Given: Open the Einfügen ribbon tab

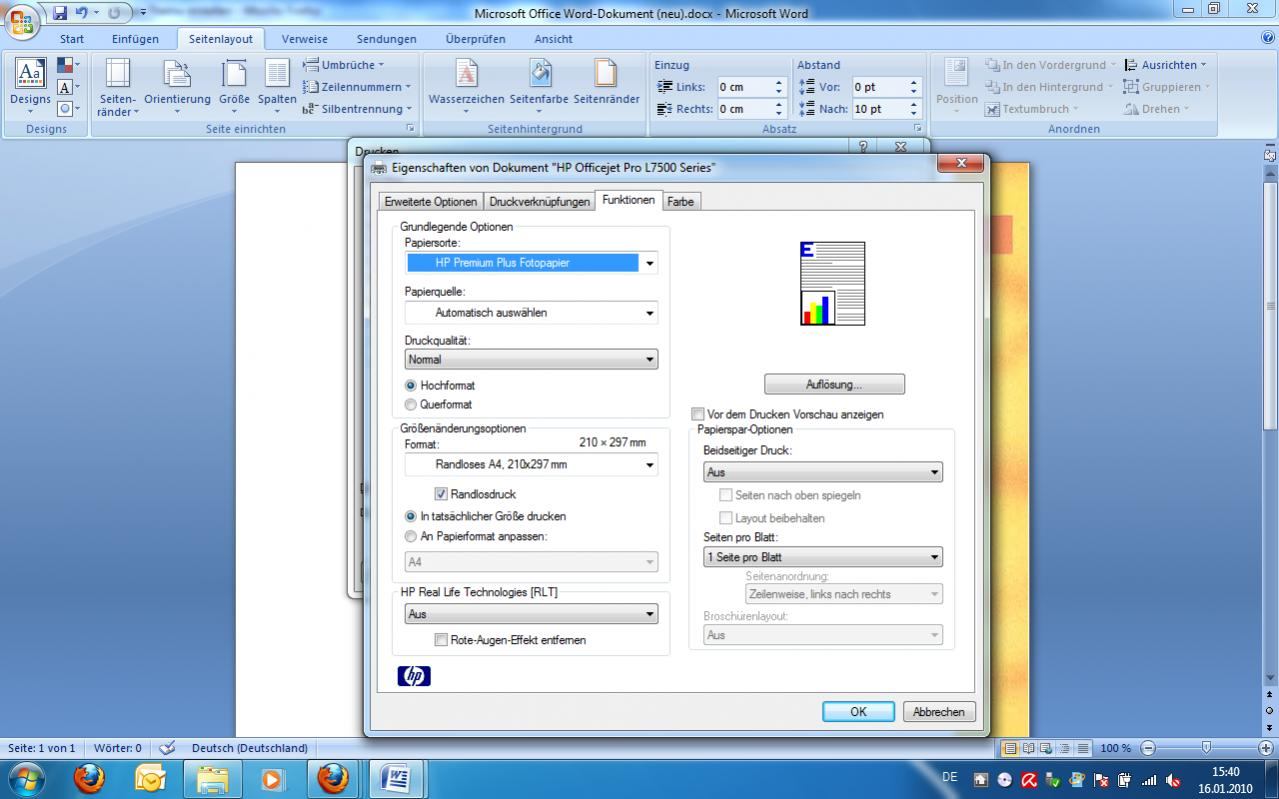Looking at the screenshot, I should pos(135,39).
